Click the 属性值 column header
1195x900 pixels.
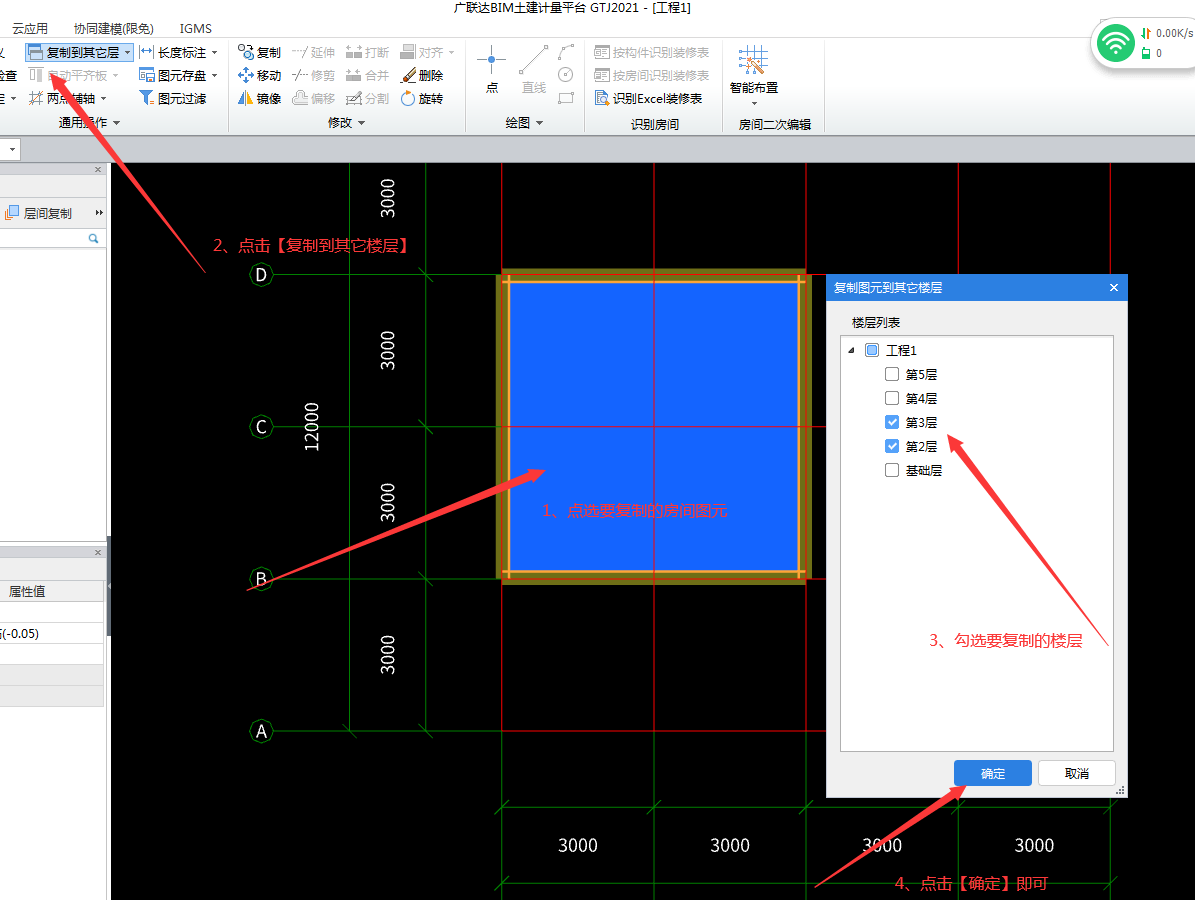[51, 591]
